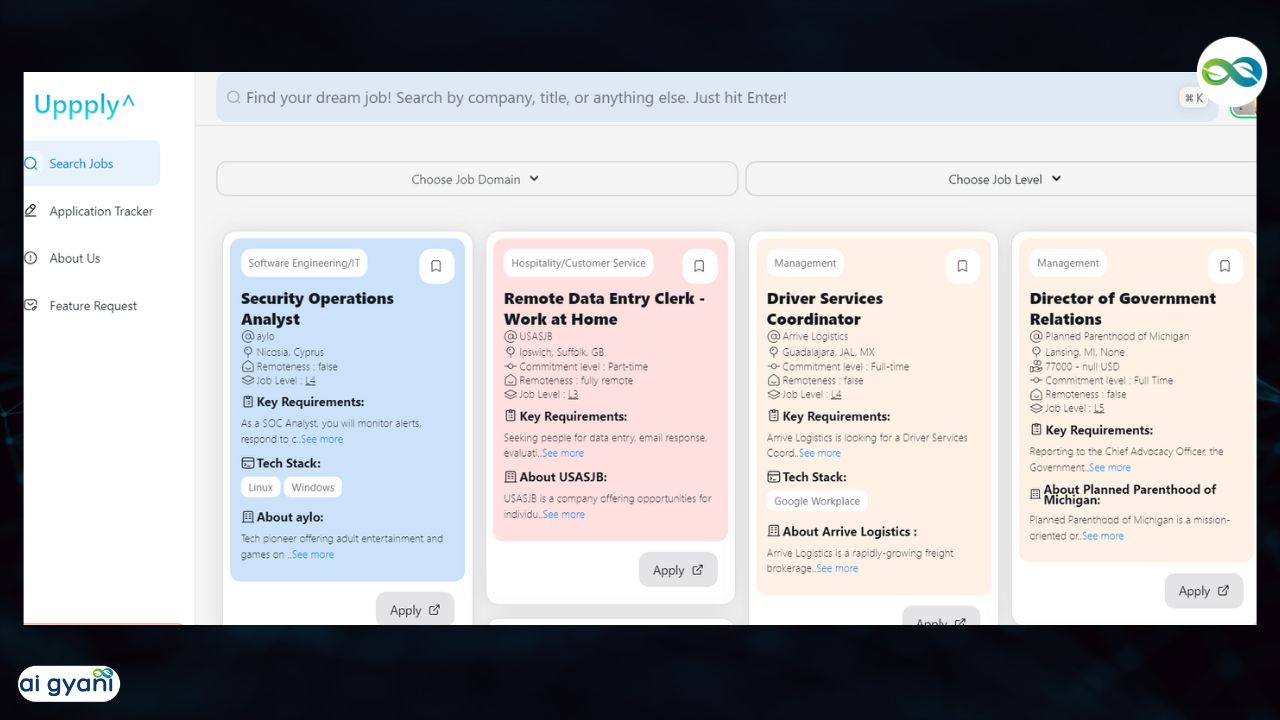1280x720 pixels.
Task: Click the building icon beside About USASJB
Action: click(511, 477)
